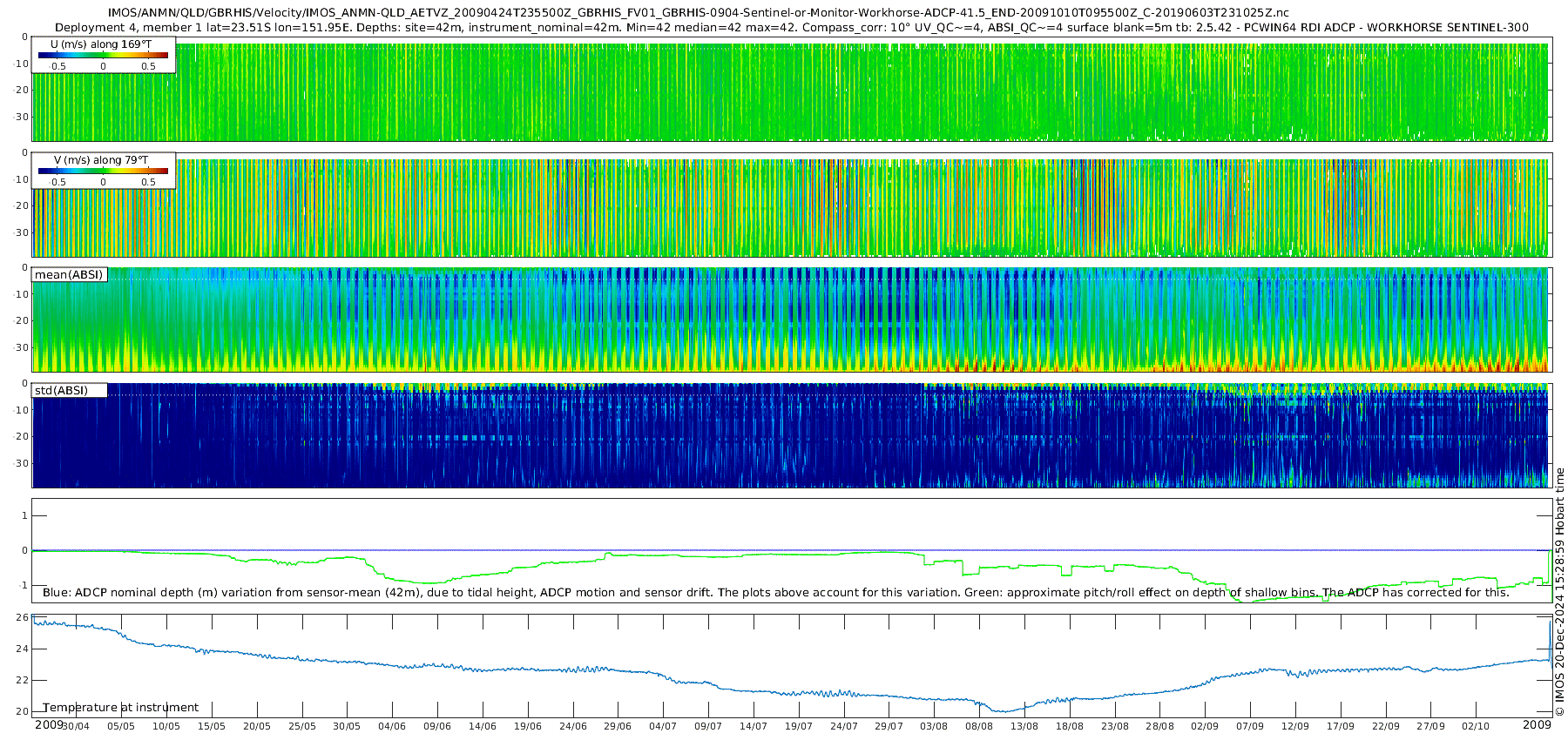The height and width of the screenshot is (740, 1568).
Task: Select the 04/06 date tick on time axis
Action: click(392, 726)
